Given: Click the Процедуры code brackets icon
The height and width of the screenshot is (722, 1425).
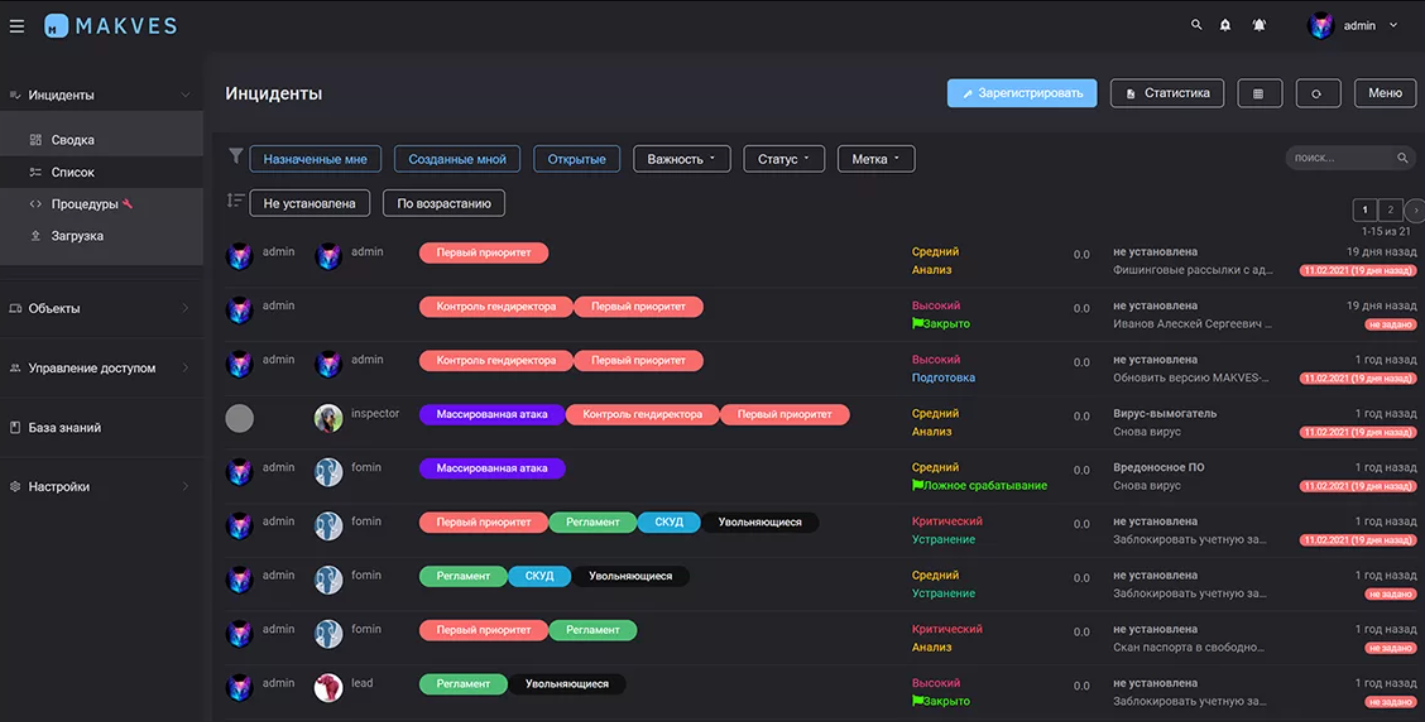Looking at the screenshot, I should tap(36, 204).
